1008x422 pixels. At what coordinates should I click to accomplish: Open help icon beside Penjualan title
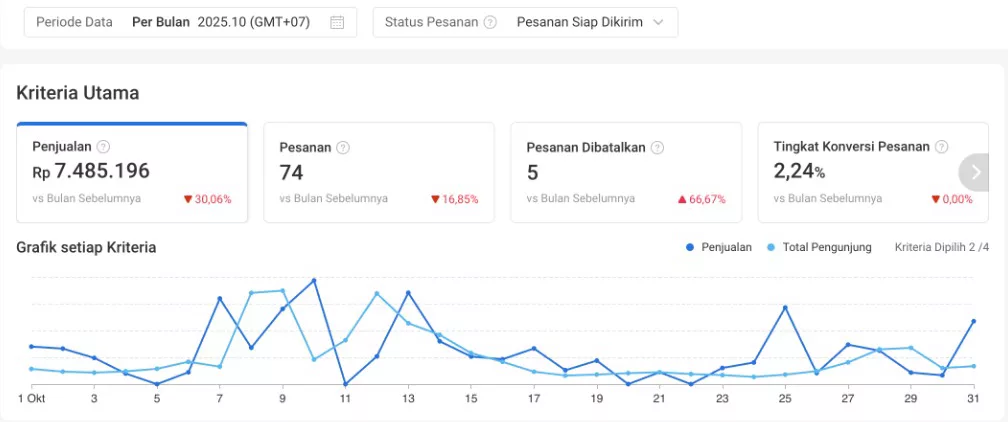pos(103,147)
